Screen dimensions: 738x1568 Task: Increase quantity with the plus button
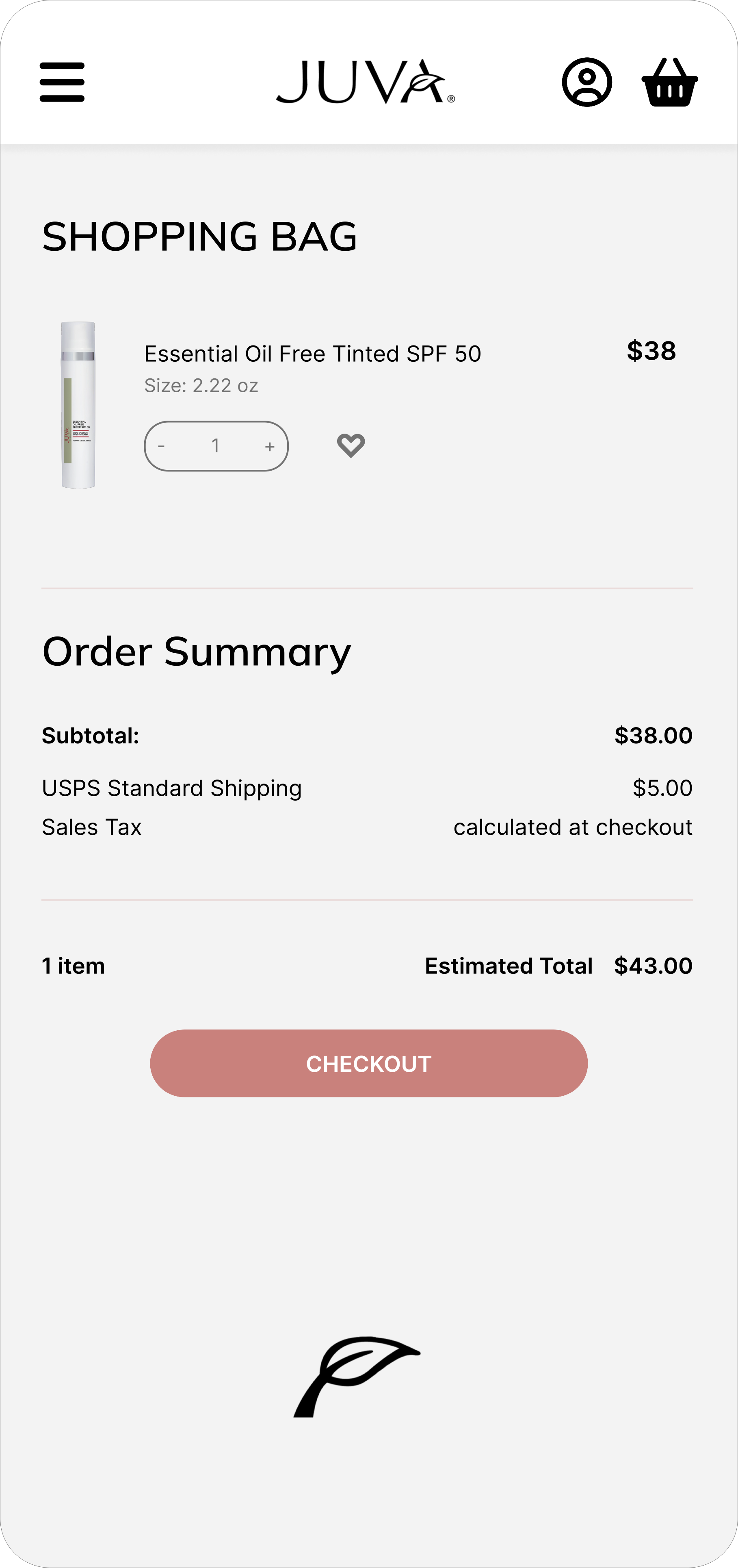[x=270, y=446]
